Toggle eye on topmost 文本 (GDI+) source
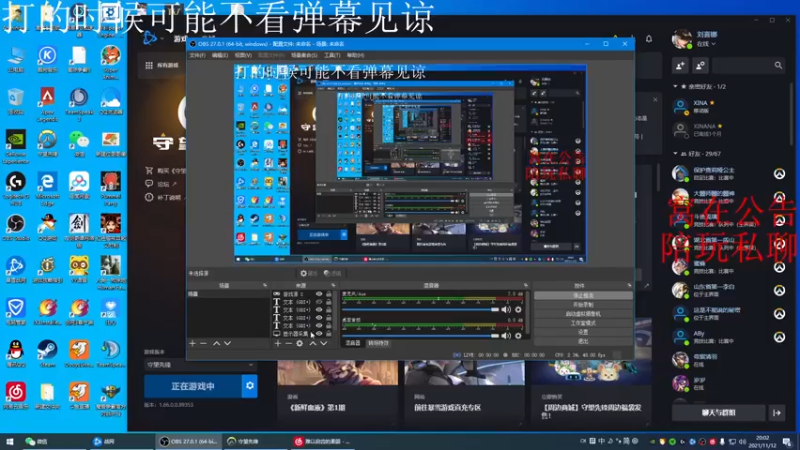800x450 pixels. coord(319,302)
